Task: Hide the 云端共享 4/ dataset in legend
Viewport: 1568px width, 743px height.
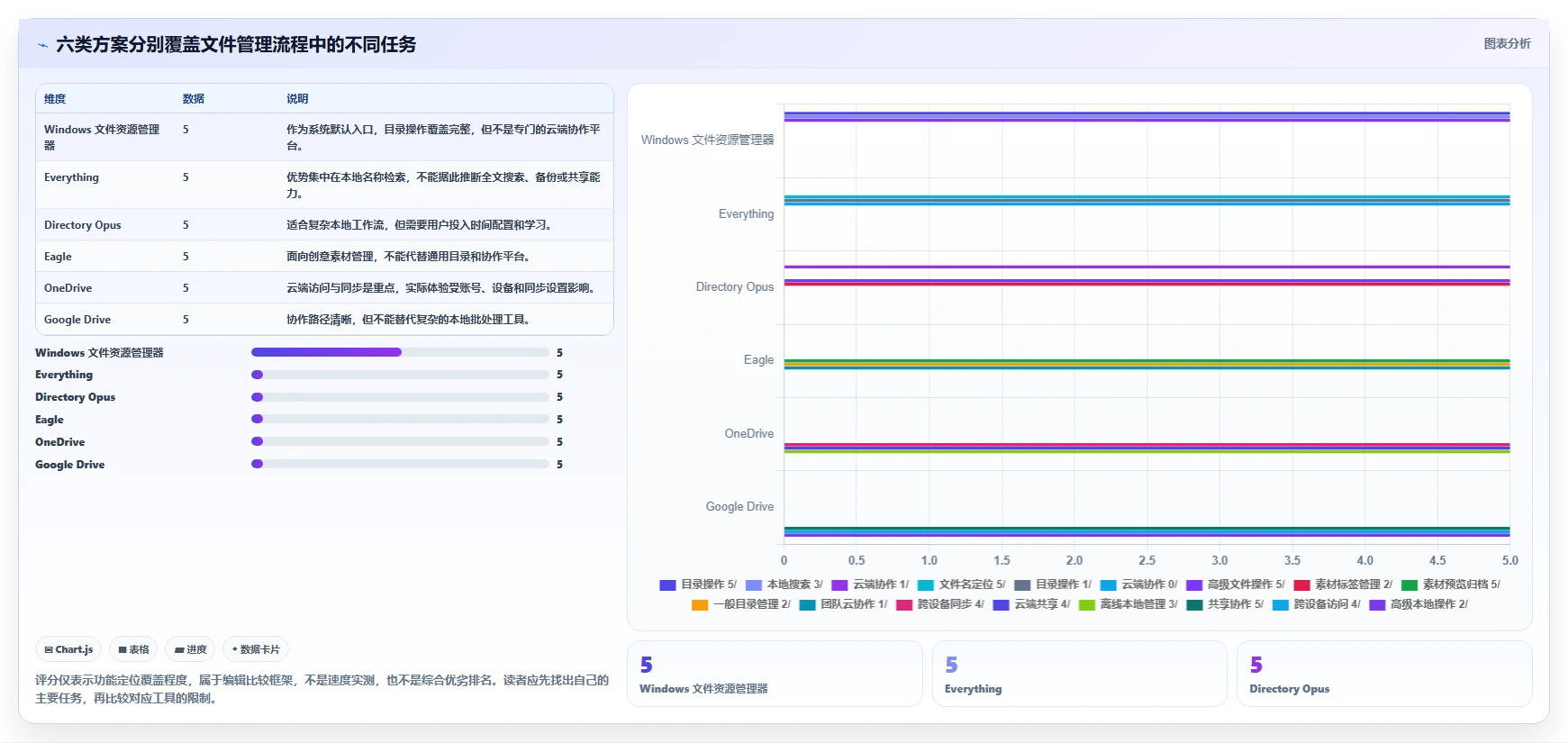Action: pos(1031,604)
